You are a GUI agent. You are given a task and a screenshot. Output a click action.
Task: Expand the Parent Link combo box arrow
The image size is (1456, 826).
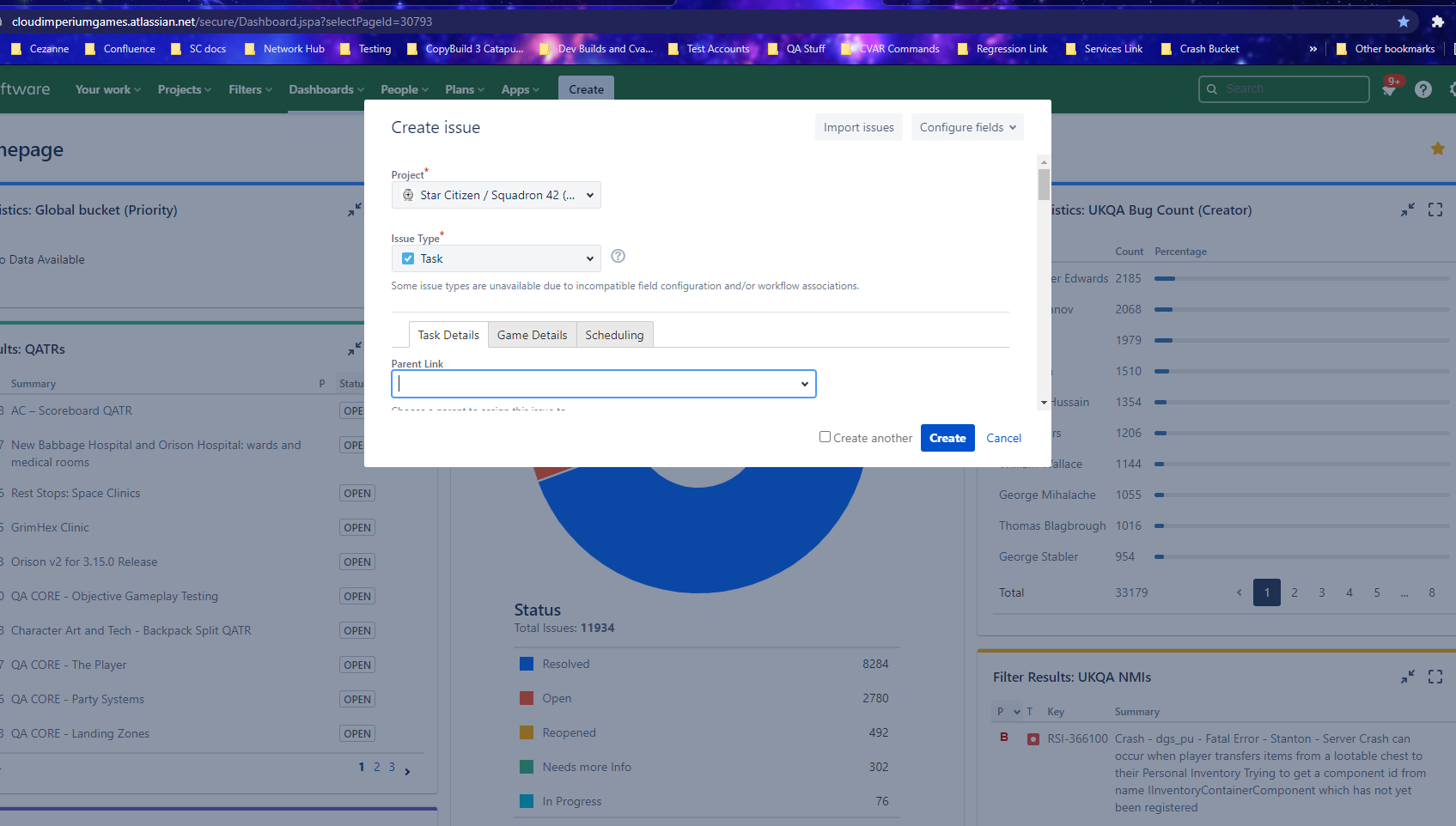805,384
